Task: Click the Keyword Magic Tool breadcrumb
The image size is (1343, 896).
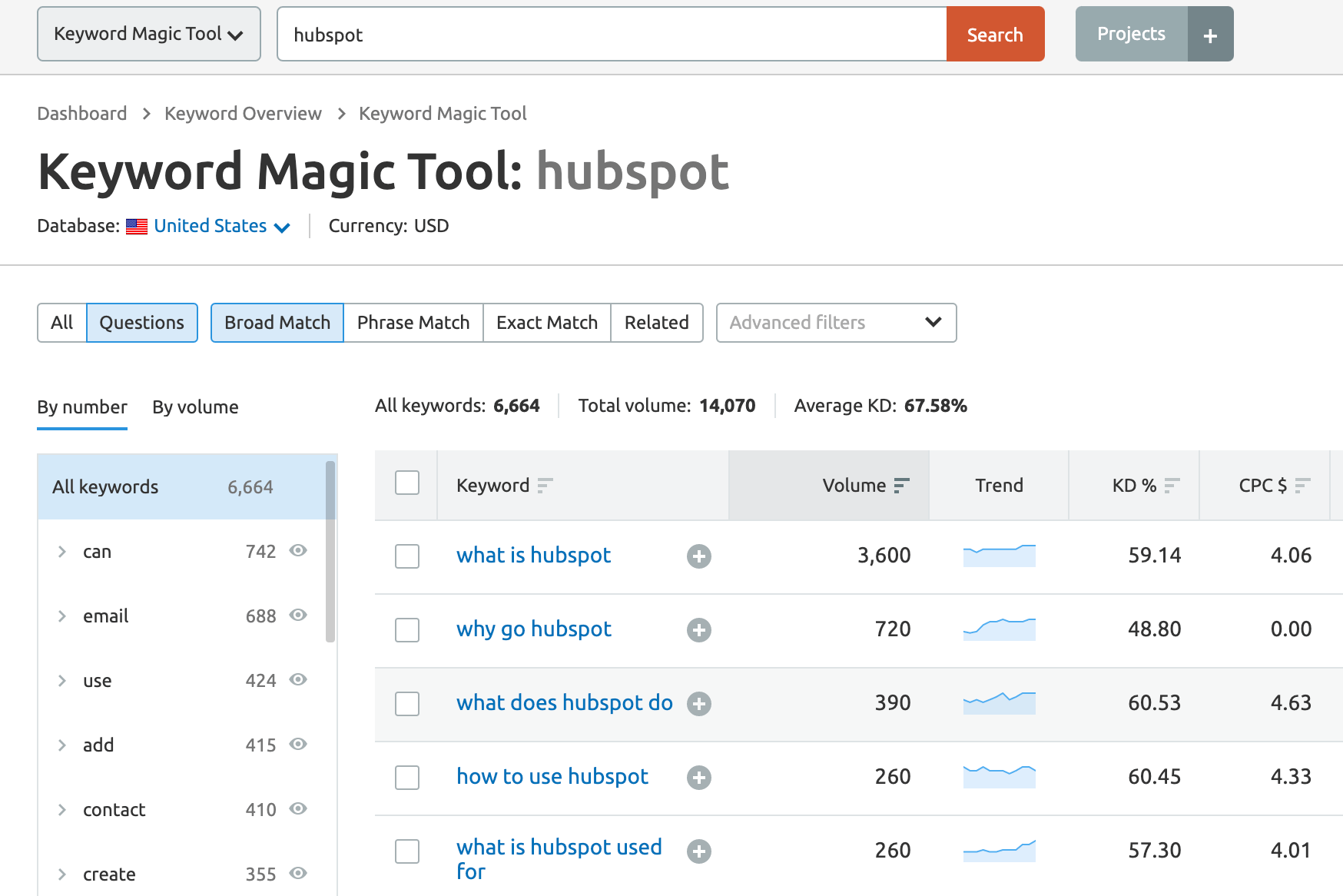Action: (x=443, y=114)
